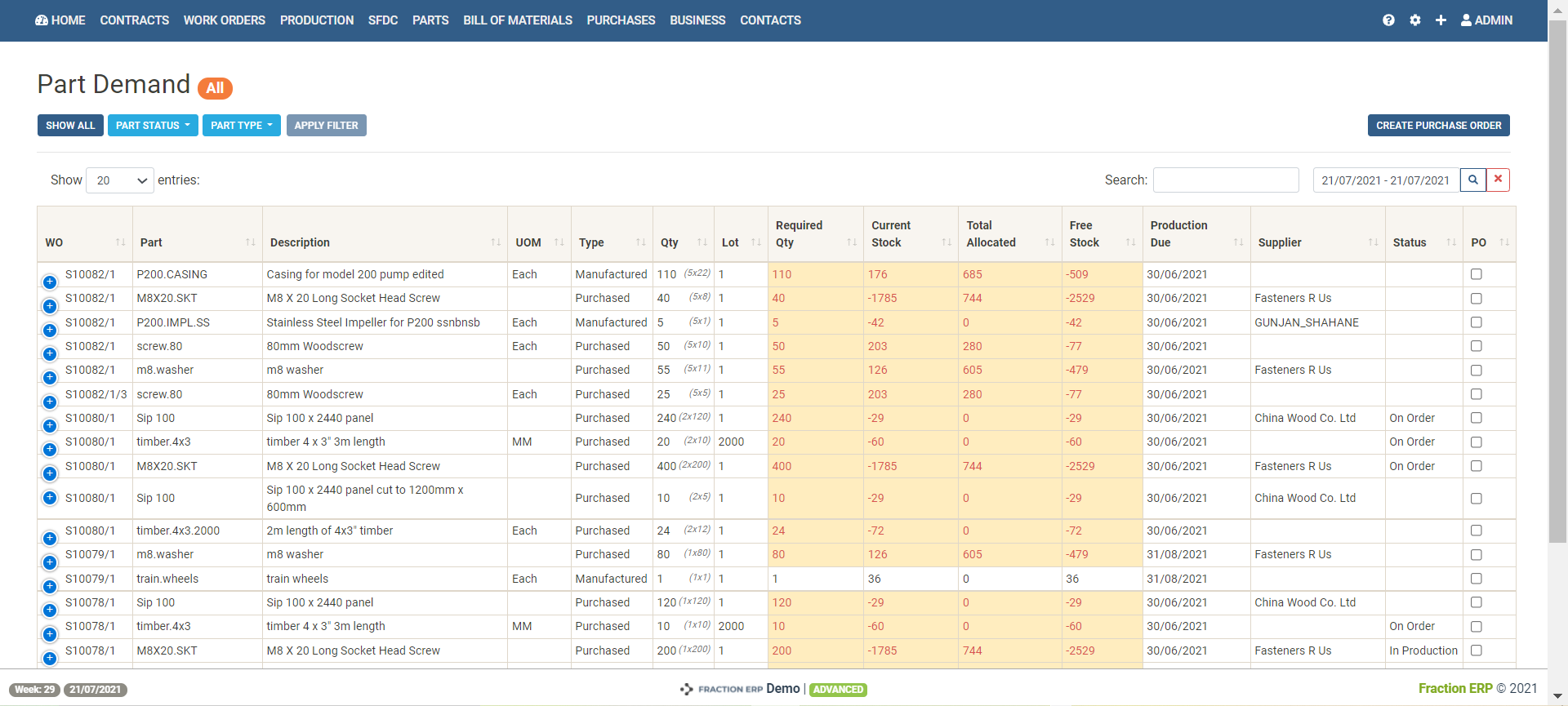Click the date range search magnifier icon
The height and width of the screenshot is (706, 1568).
point(1473,180)
